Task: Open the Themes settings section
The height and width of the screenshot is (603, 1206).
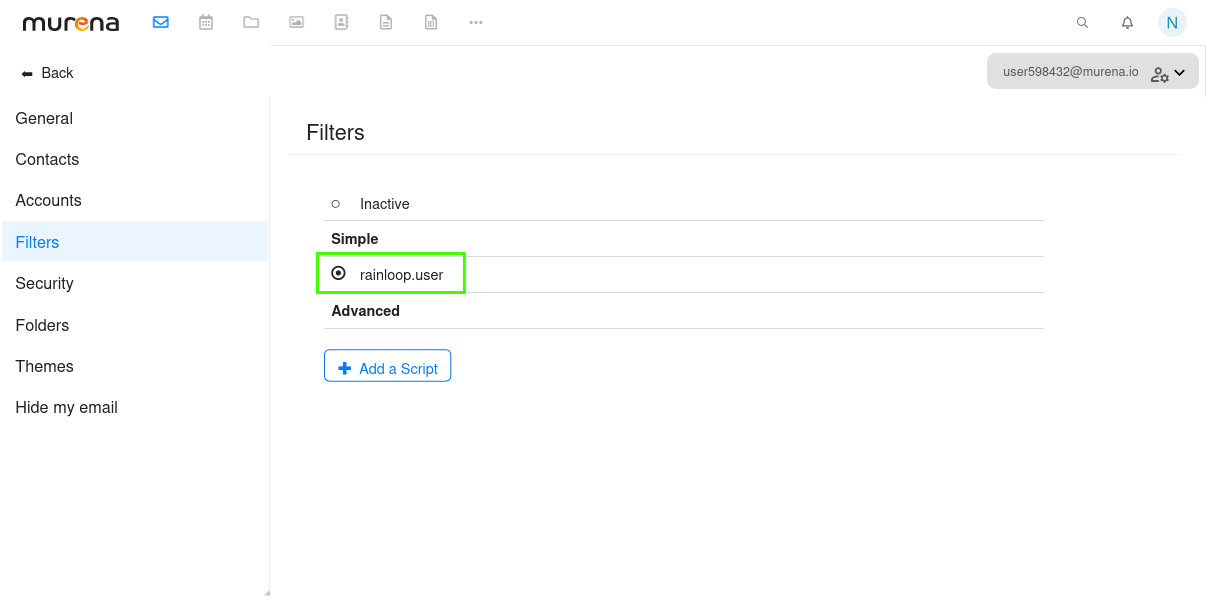Action: point(44,366)
